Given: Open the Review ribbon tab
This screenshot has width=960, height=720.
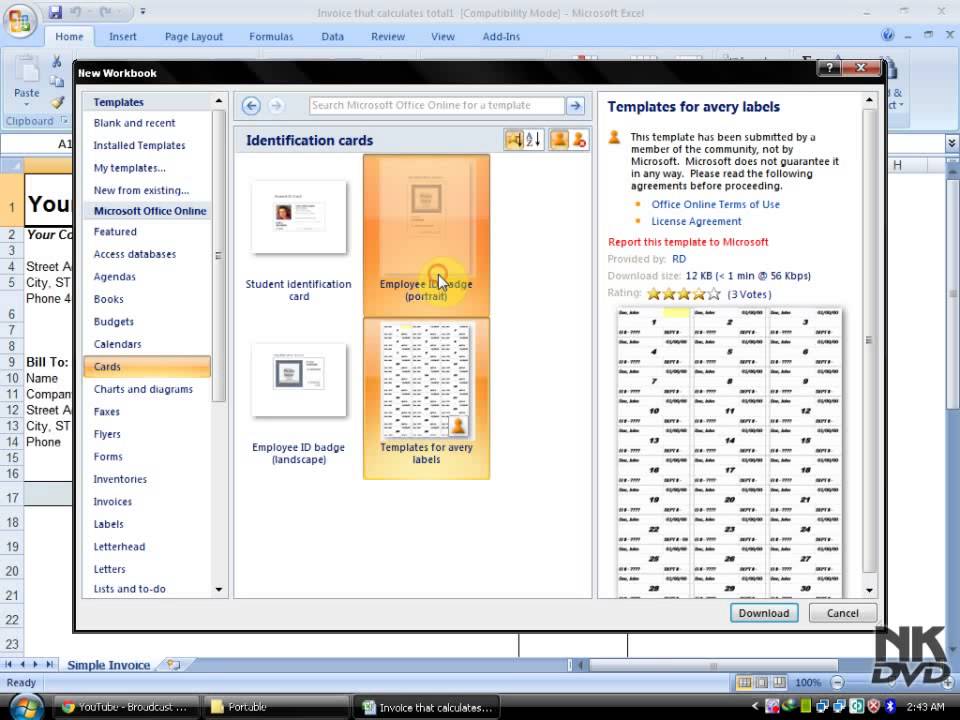Looking at the screenshot, I should tap(388, 36).
